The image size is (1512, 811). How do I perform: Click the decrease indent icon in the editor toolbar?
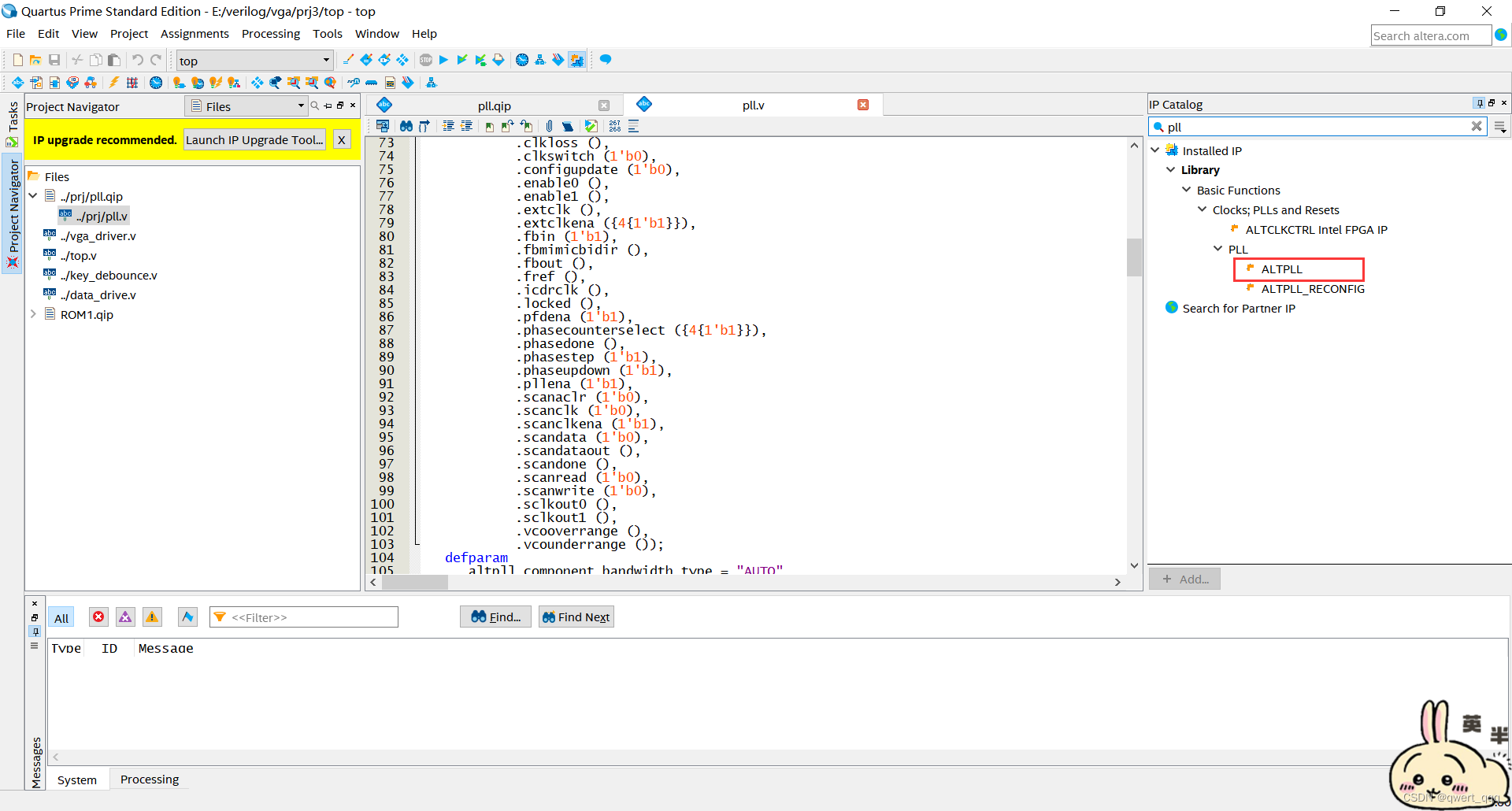click(x=466, y=126)
